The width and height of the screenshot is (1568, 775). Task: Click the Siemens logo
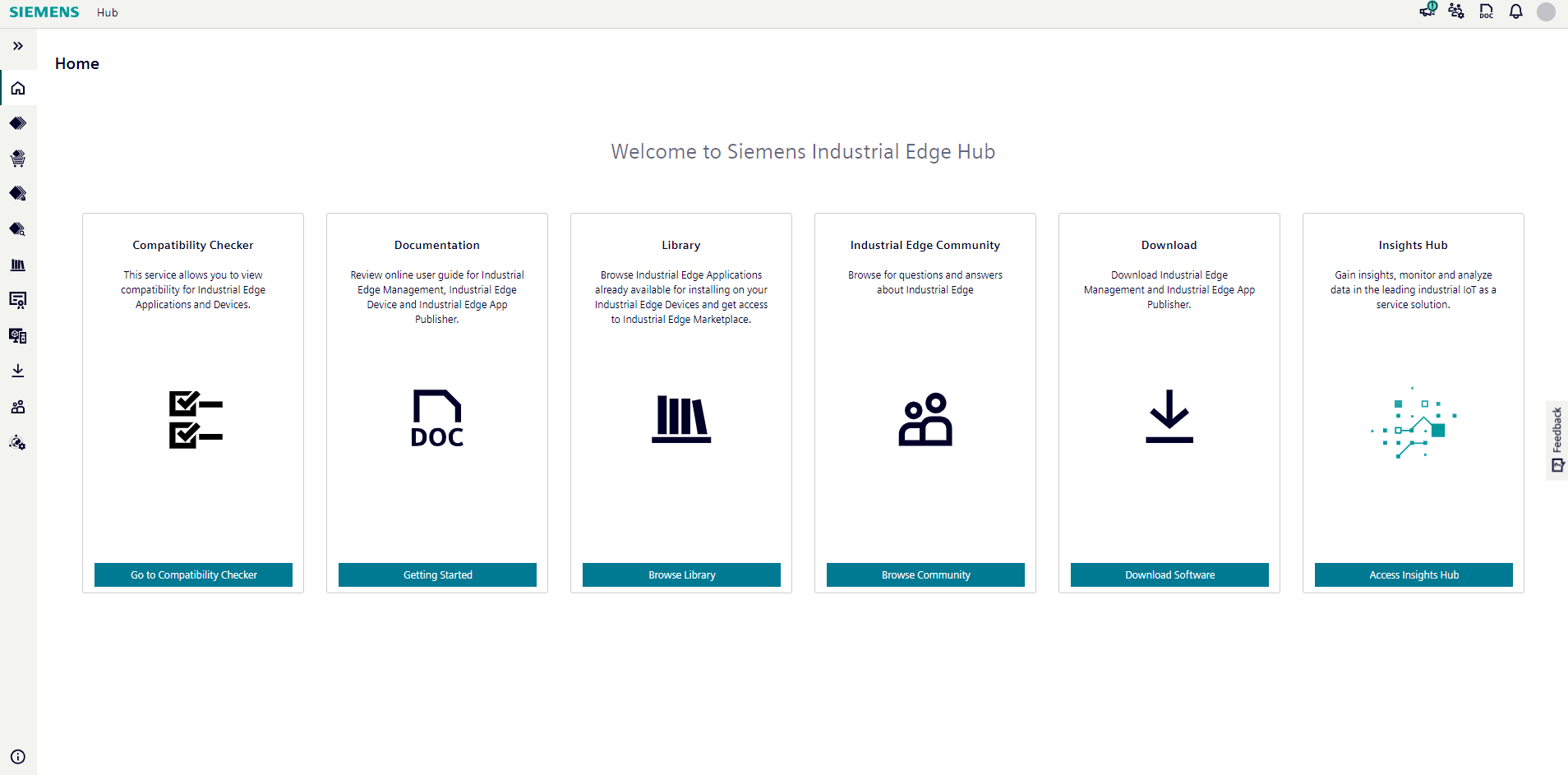tap(44, 12)
